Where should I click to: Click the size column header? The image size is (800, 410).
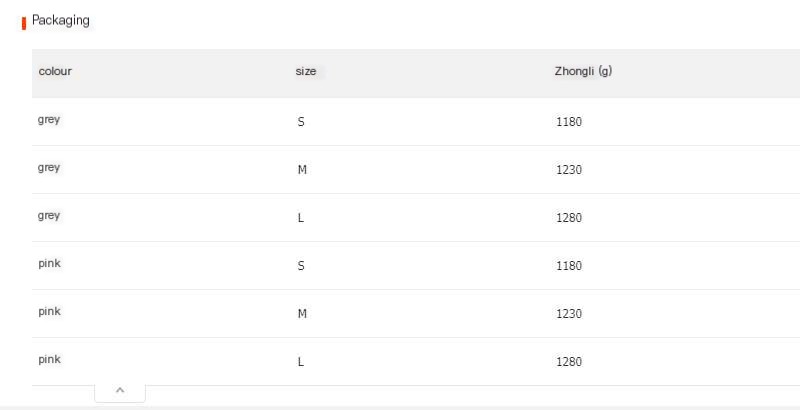306,72
